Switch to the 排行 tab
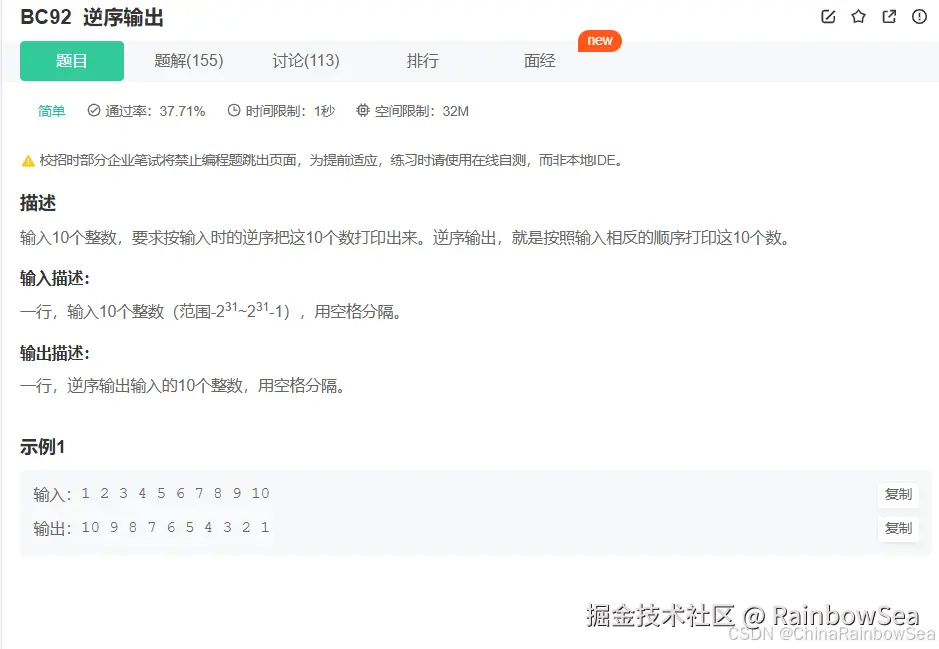Screen dimensions: 939x649 click(422, 60)
